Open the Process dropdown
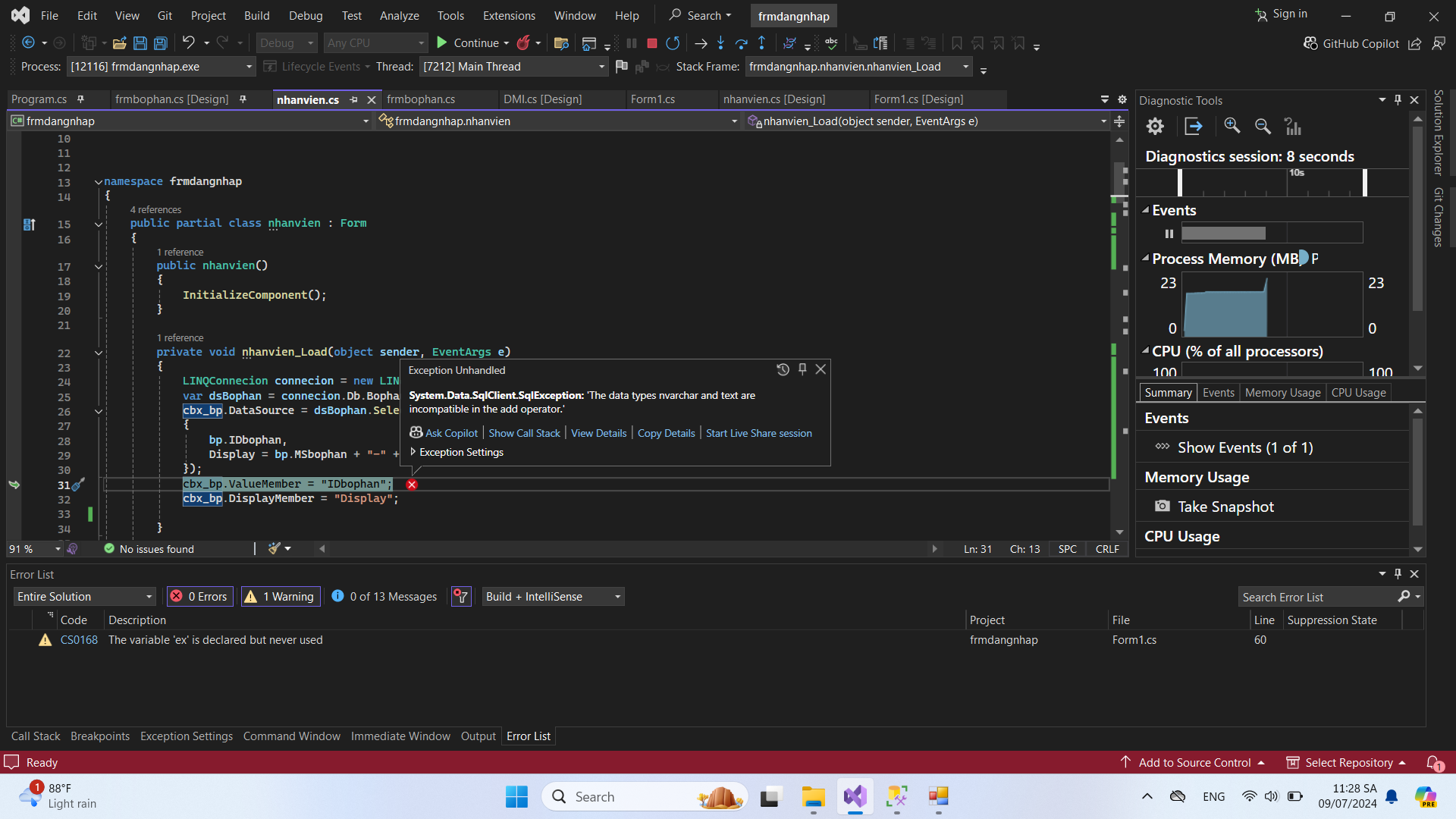Image resolution: width=1456 pixels, height=819 pixels. tap(161, 67)
